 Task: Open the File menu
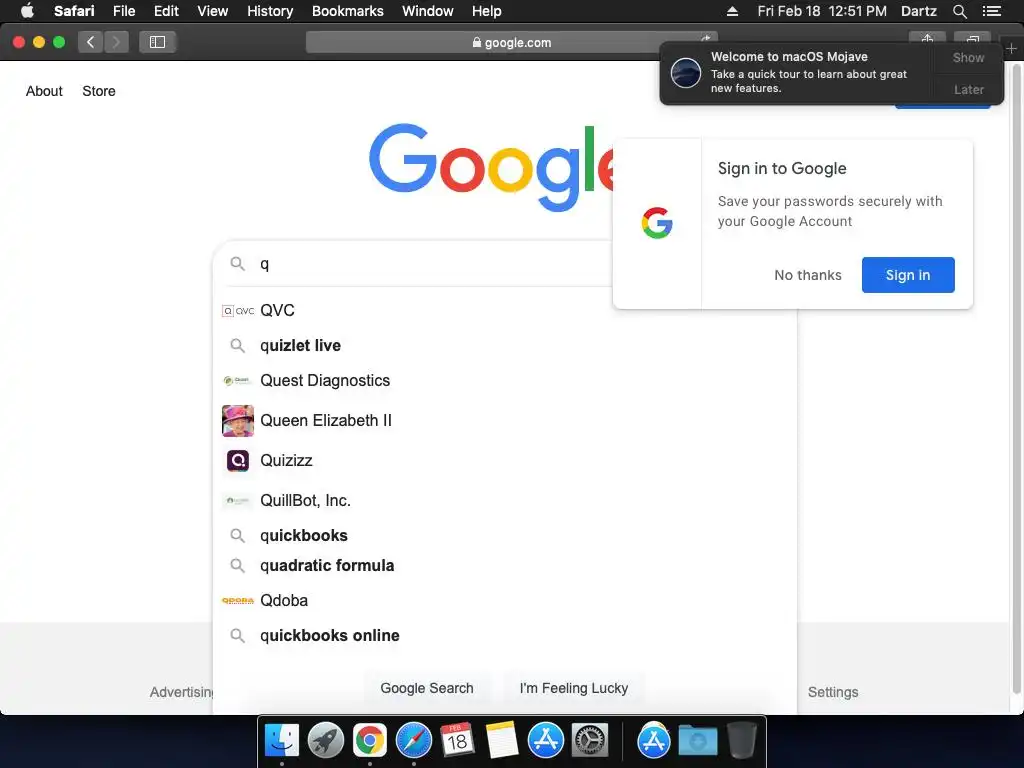coord(123,11)
